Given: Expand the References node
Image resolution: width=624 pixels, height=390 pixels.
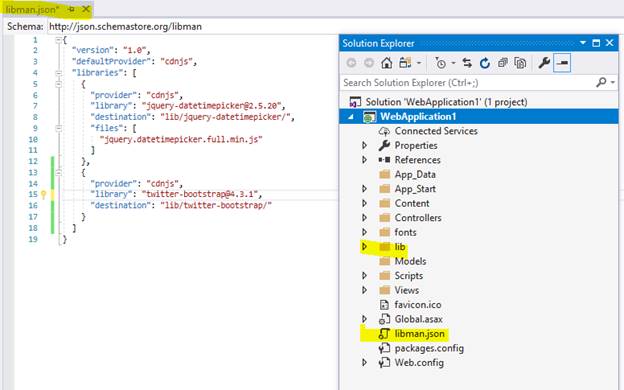Looking at the screenshot, I should [x=364, y=160].
